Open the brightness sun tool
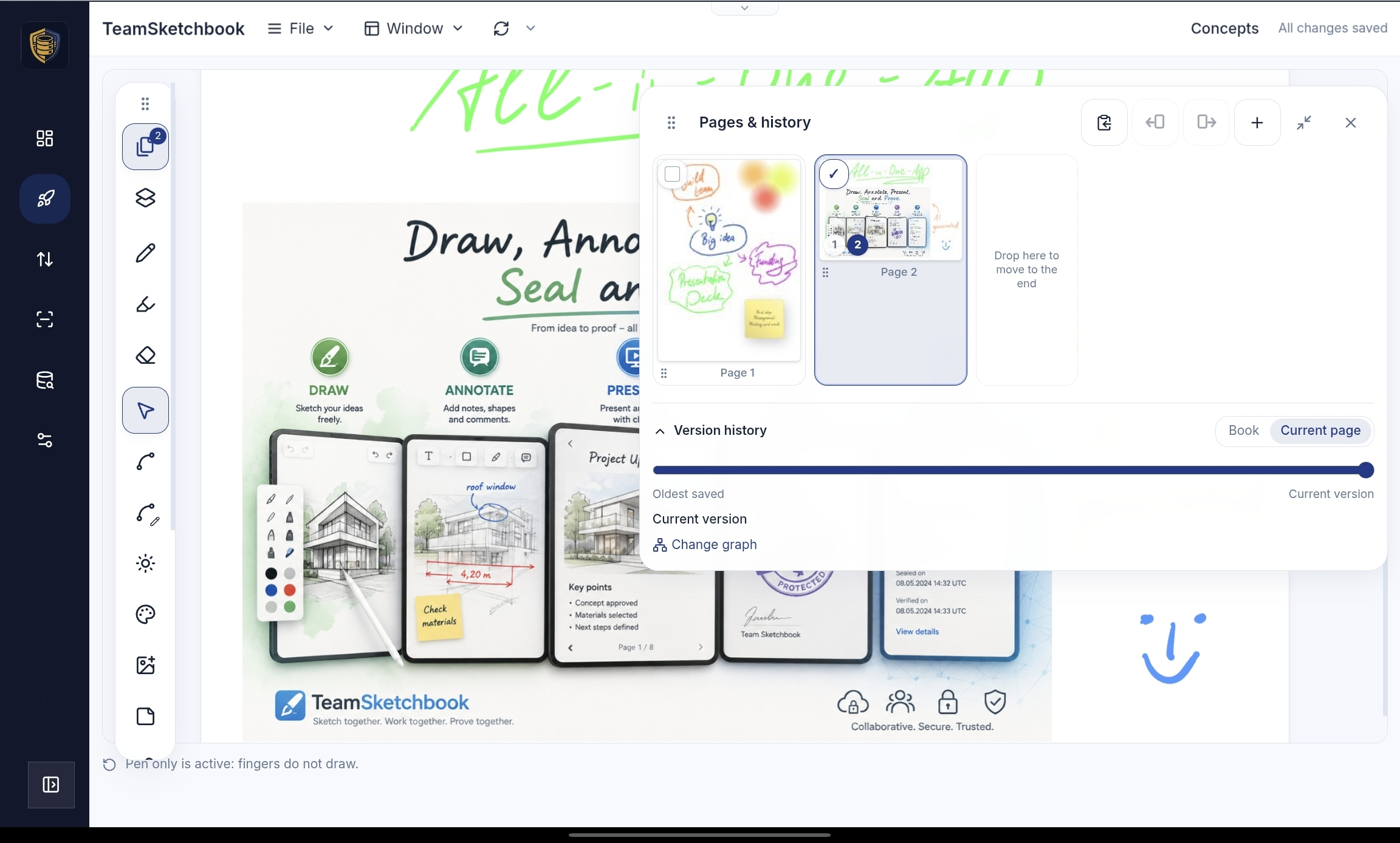Image resolution: width=1400 pixels, height=843 pixels. pyautogui.click(x=145, y=564)
